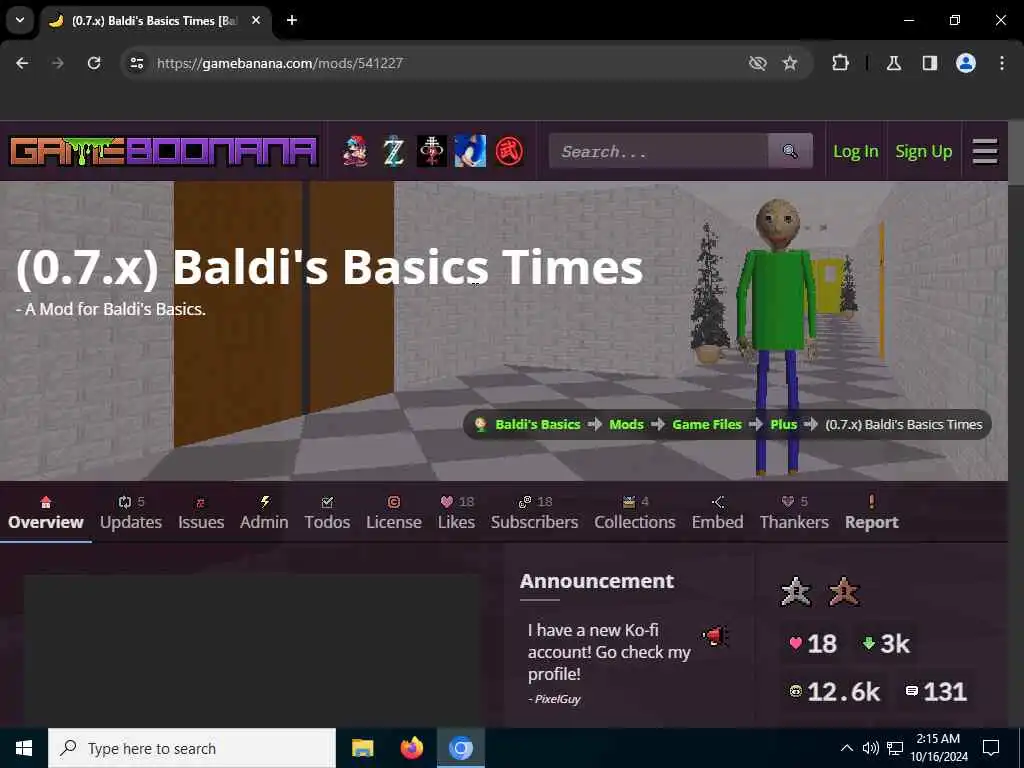Viewport: 1024px width, 768px height.
Task: Open the Windows notification center
Action: pyautogui.click(x=991, y=748)
